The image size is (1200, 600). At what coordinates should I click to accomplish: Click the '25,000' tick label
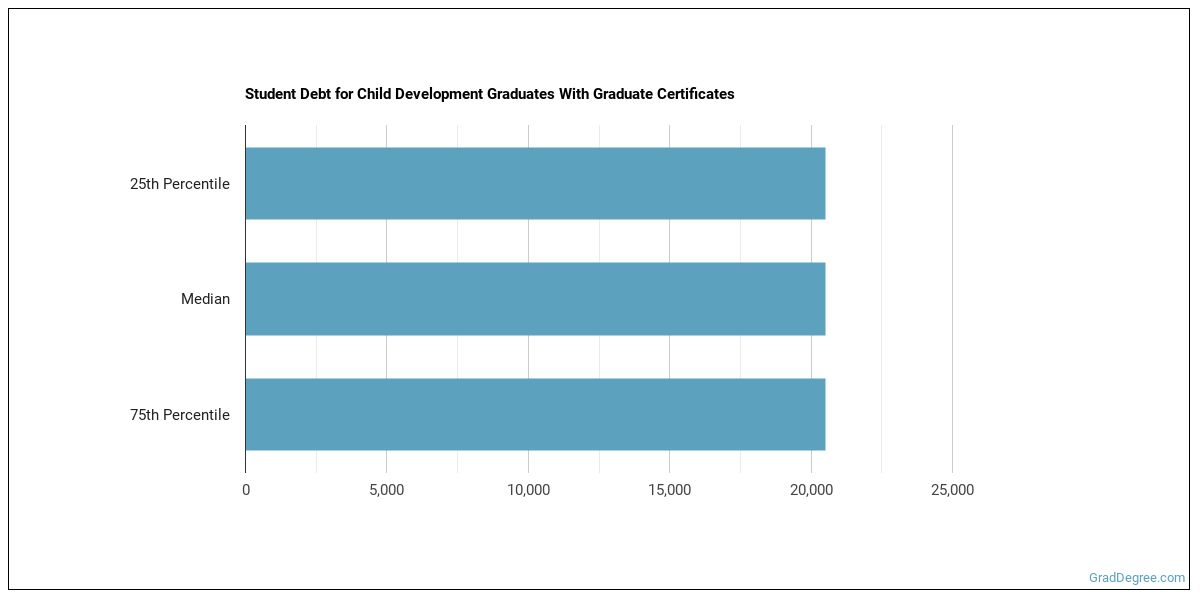pos(952,490)
